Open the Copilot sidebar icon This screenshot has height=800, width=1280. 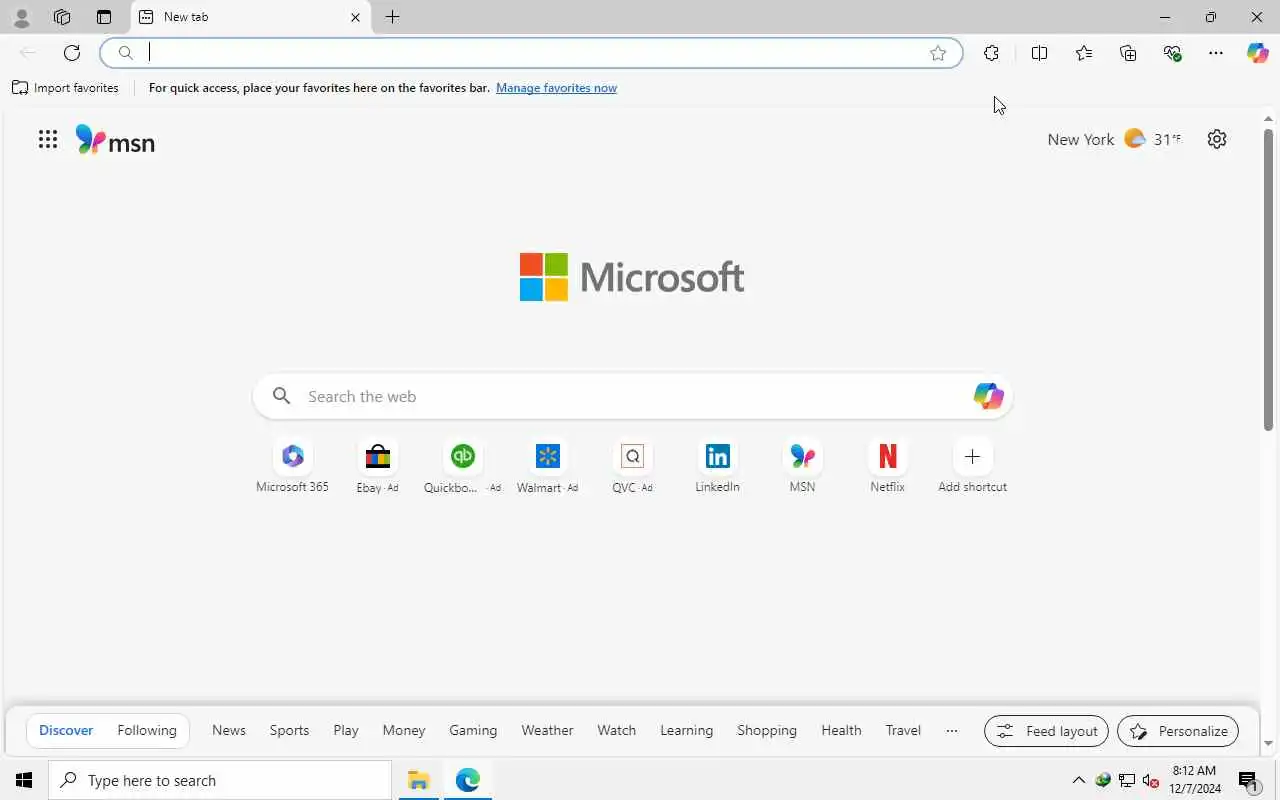tap(1257, 53)
